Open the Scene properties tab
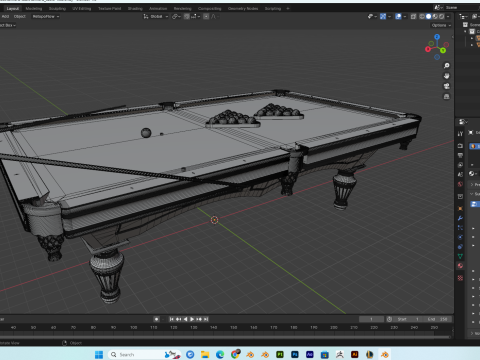This screenshot has width=480, height=360. (460, 174)
